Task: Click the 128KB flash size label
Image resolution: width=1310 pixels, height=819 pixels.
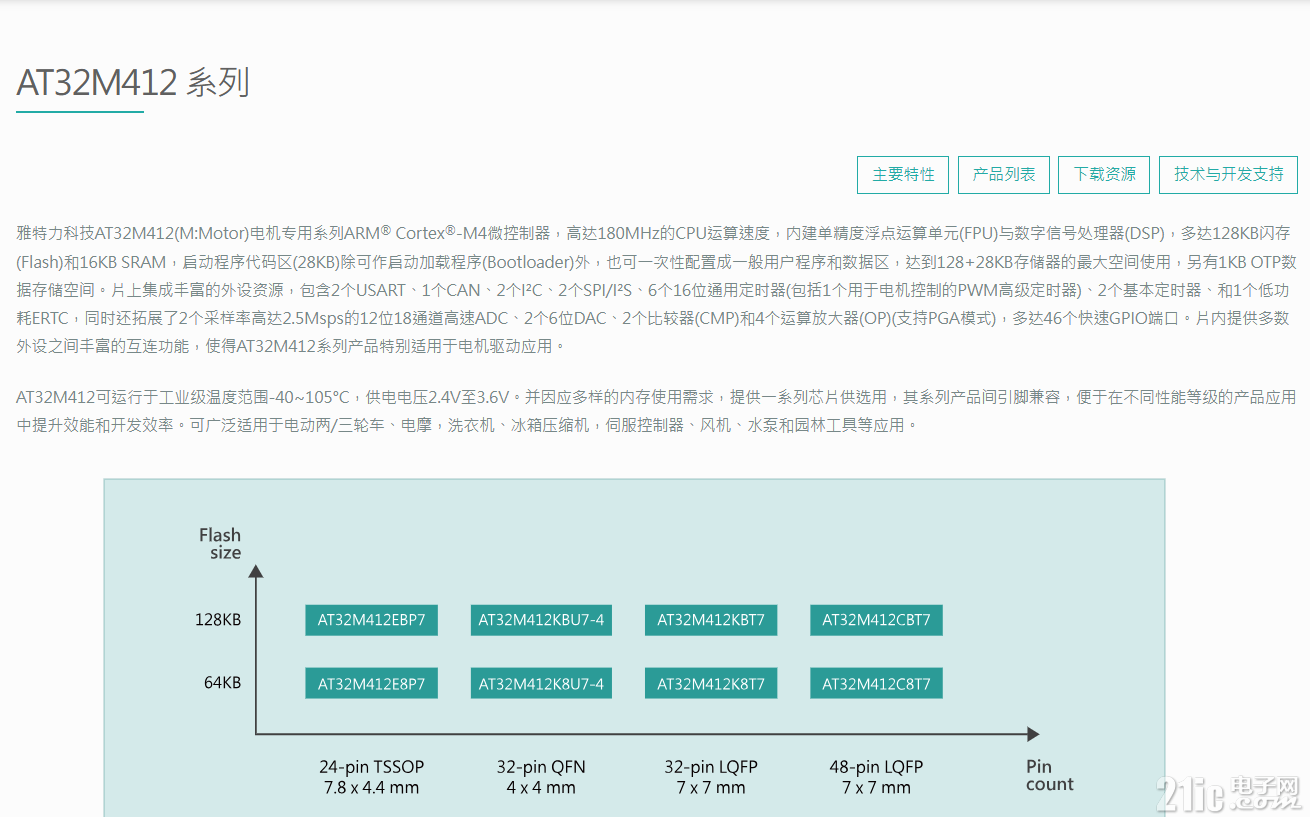Action: point(218,620)
